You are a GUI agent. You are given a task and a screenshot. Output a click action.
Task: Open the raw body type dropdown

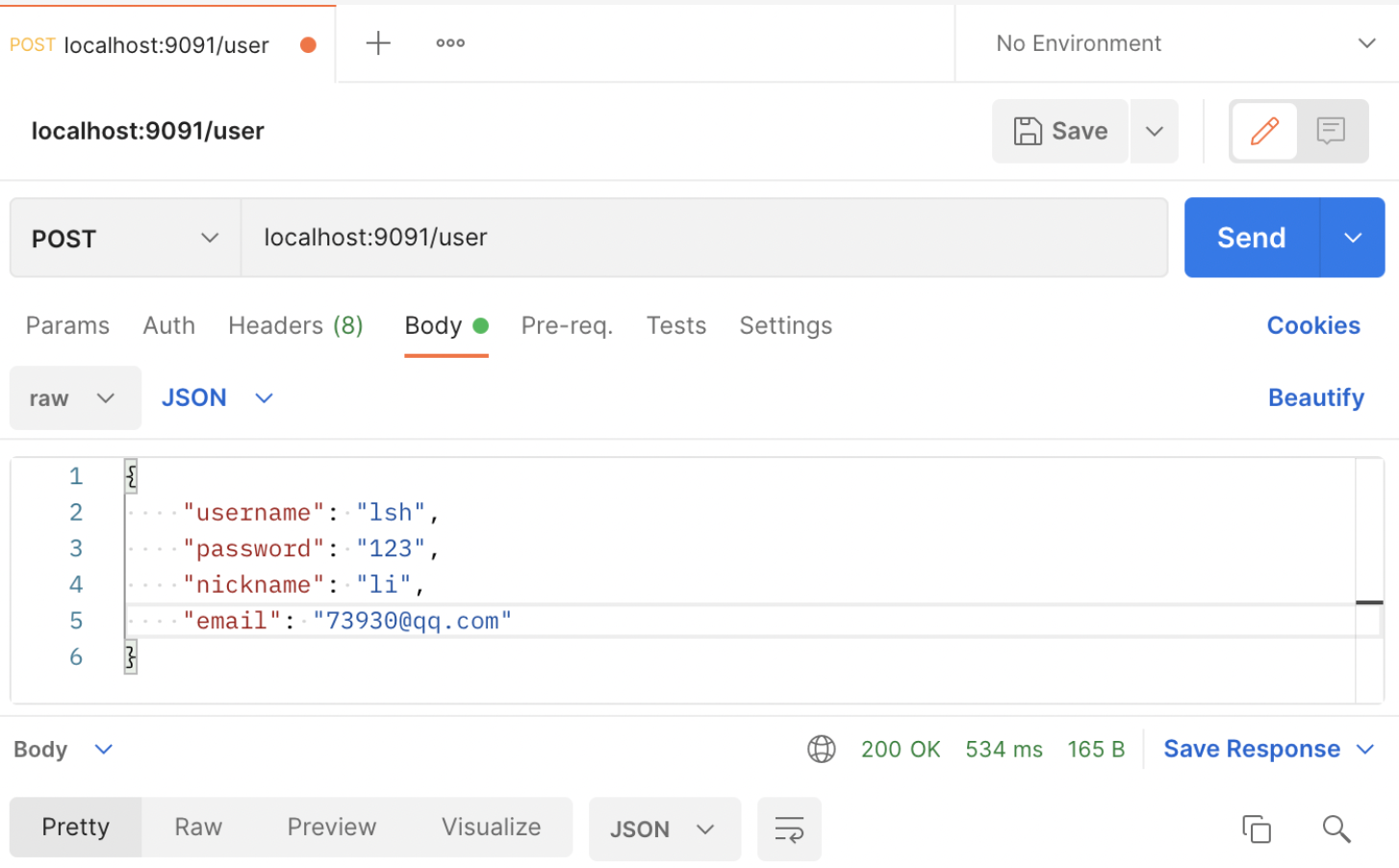[74, 398]
